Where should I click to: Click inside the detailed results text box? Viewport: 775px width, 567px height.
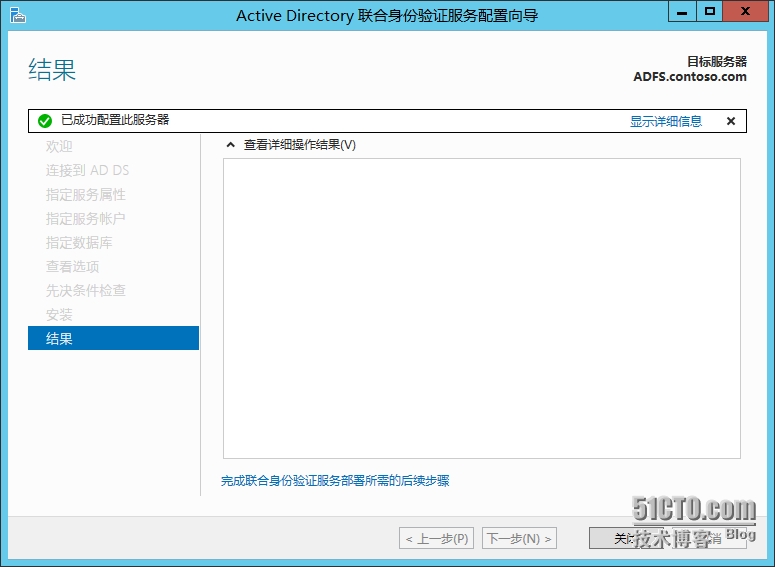click(481, 308)
